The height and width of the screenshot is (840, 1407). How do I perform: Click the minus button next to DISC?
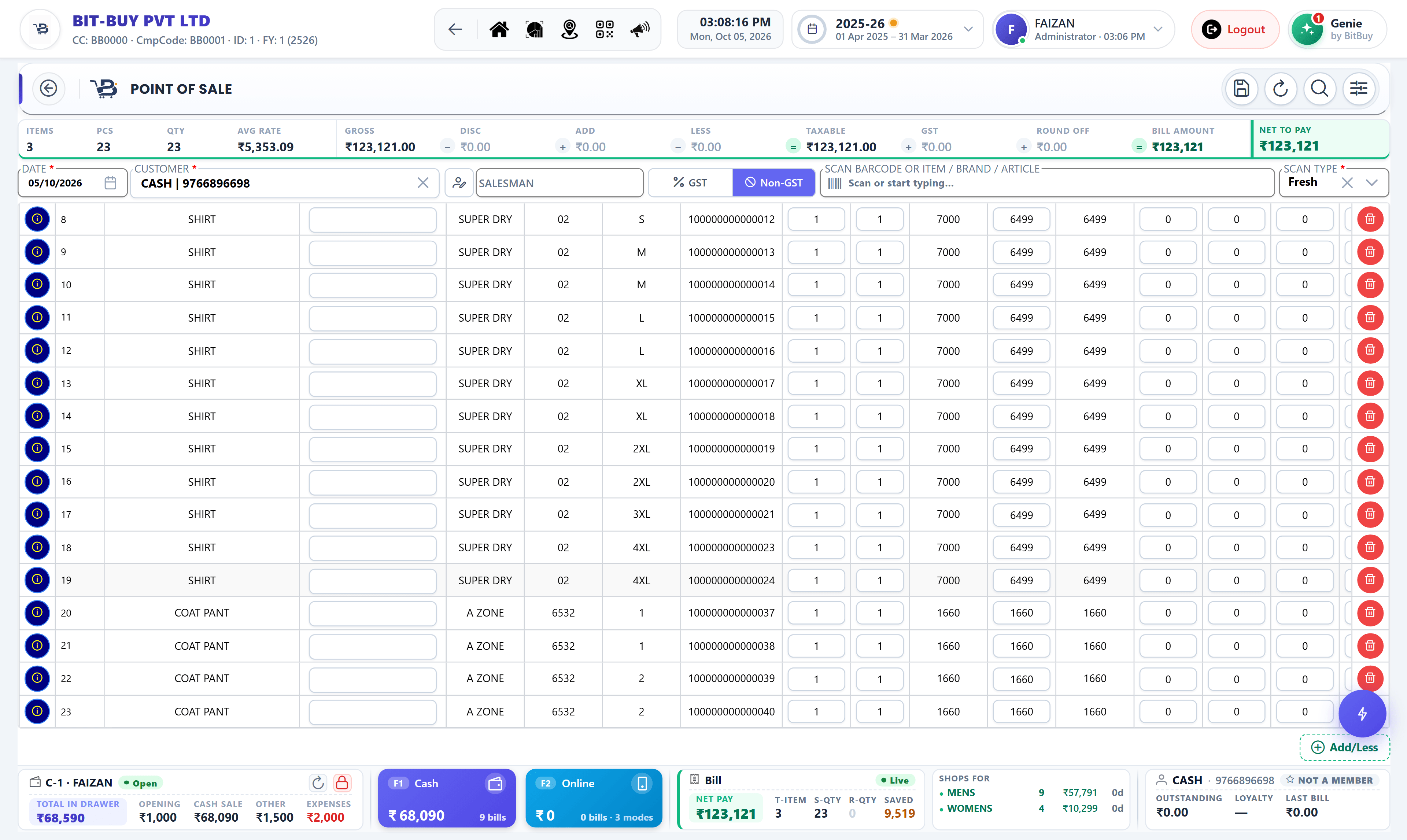pyautogui.click(x=448, y=147)
